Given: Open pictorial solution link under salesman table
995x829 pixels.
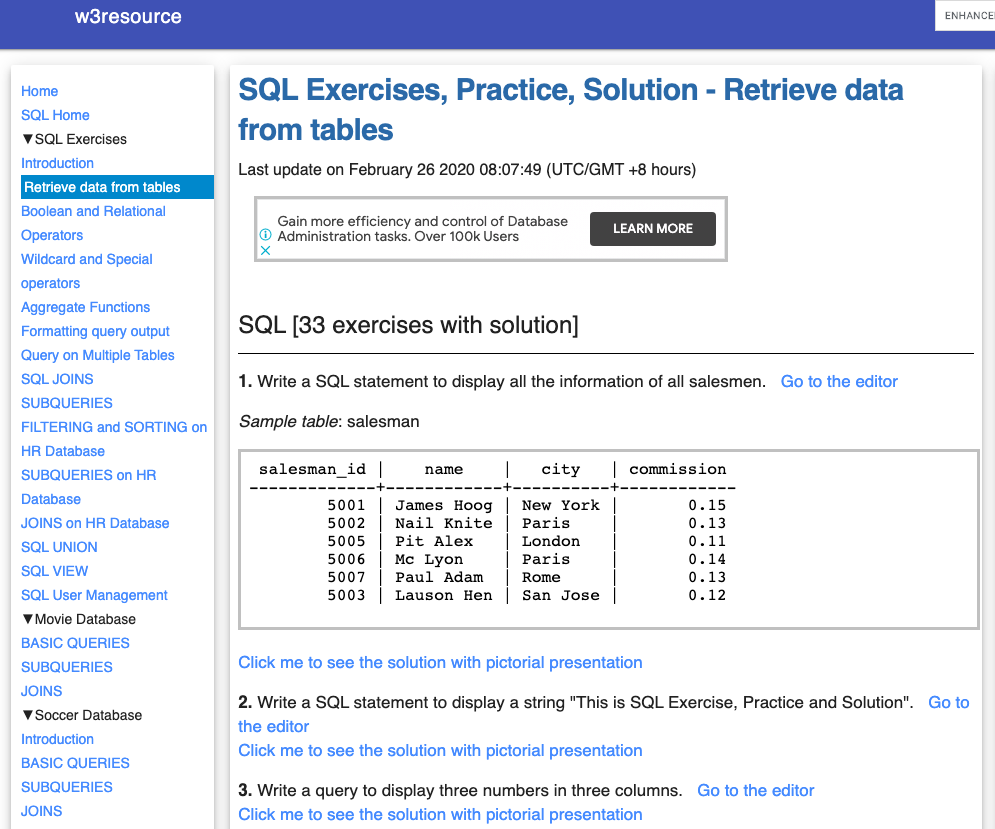Looking at the screenshot, I should pyautogui.click(x=440, y=662).
